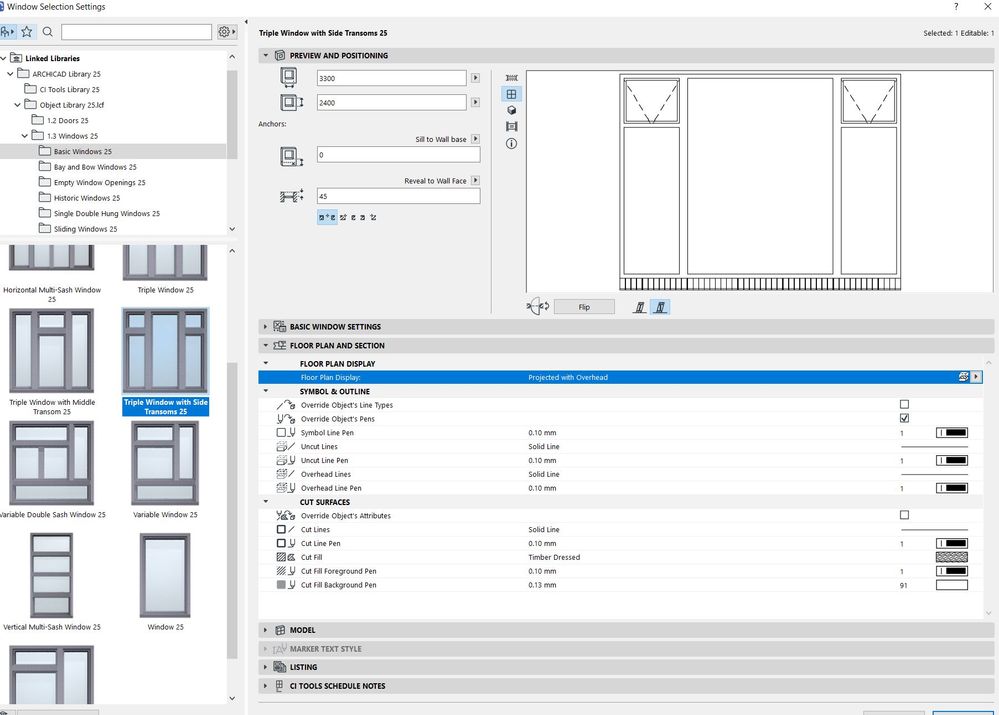Toggle Override Object's Attributes checkbox
Viewport: 999px width, 715px height.
click(904, 516)
